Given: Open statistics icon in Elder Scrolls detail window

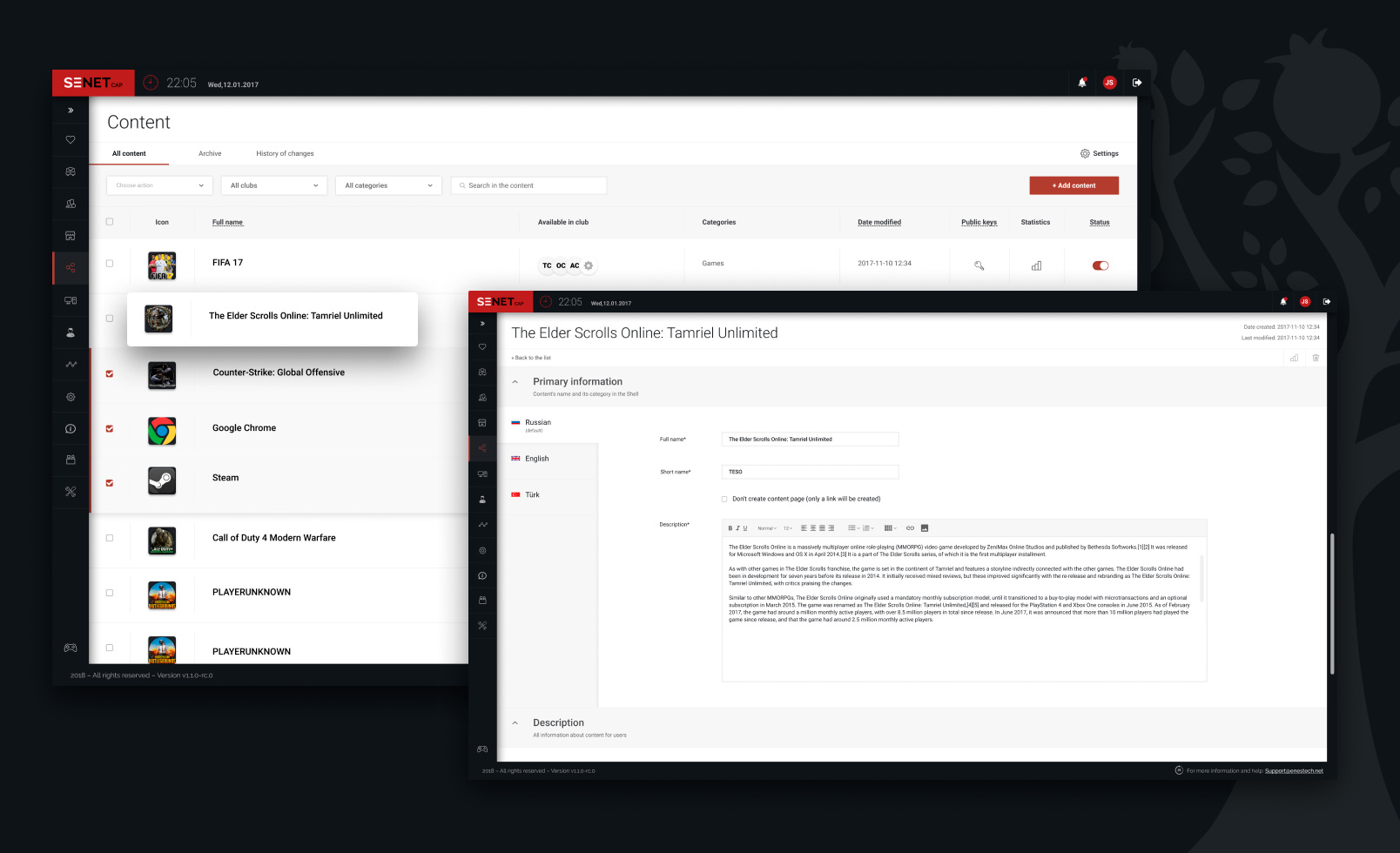Looking at the screenshot, I should pos(1294,358).
